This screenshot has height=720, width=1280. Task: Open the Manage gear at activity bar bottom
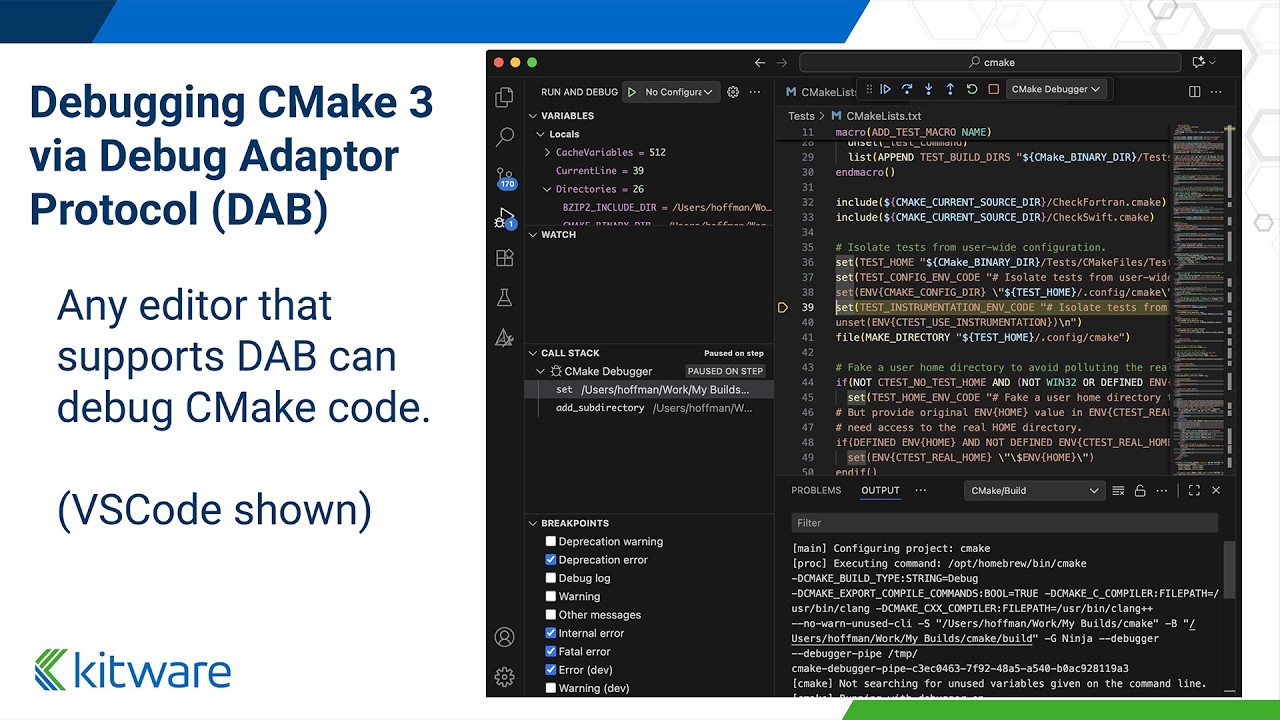505,677
